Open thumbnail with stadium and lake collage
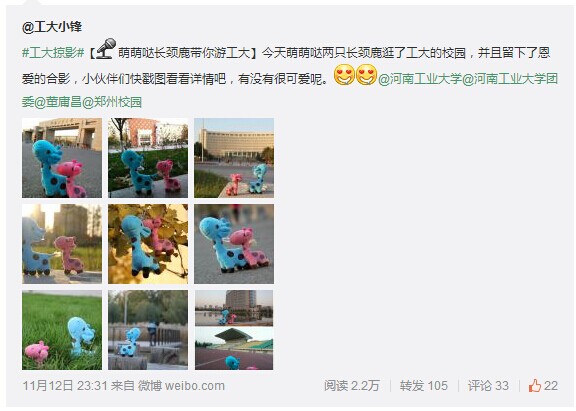 coord(234,330)
